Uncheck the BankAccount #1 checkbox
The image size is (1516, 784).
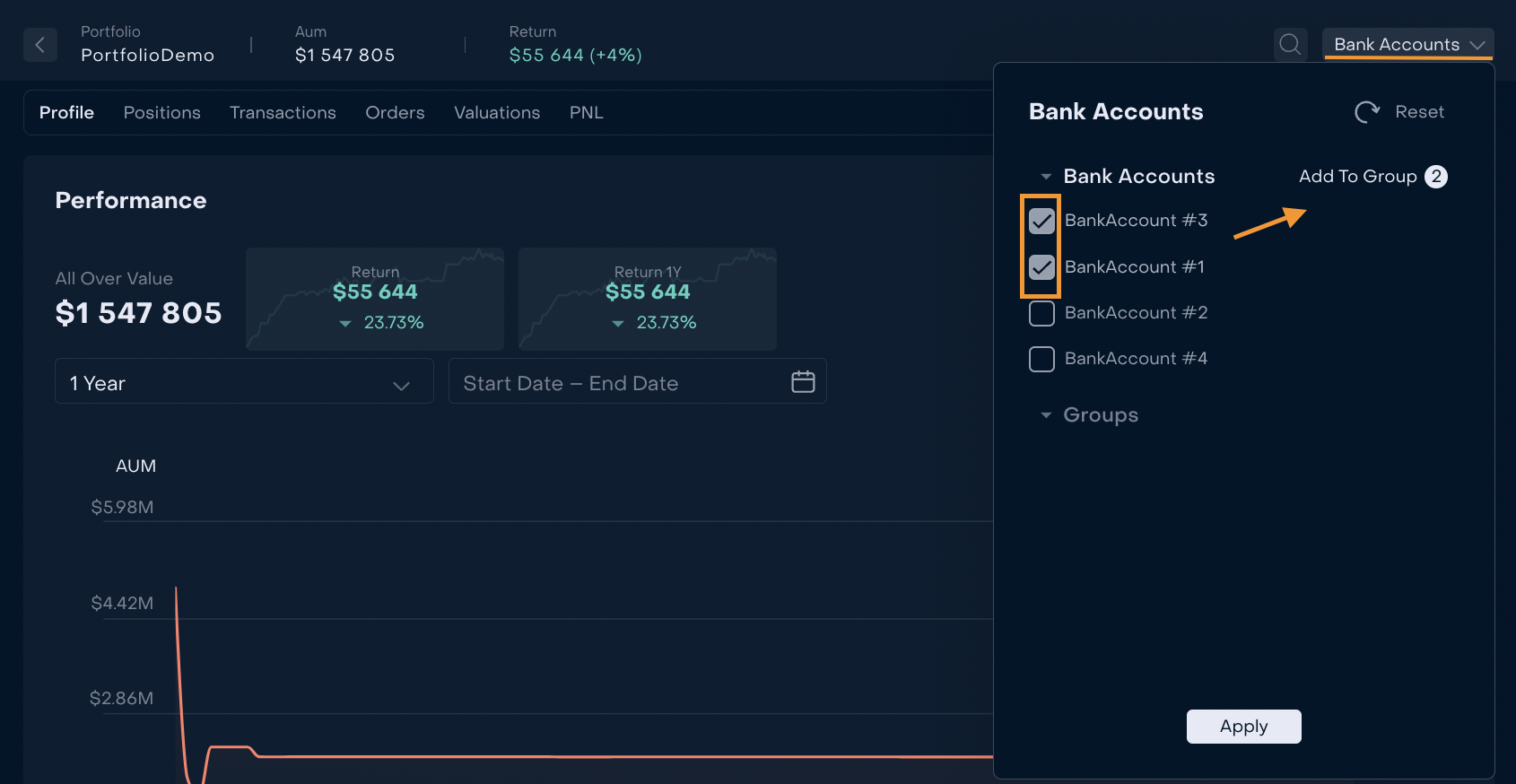coord(1041,267)
